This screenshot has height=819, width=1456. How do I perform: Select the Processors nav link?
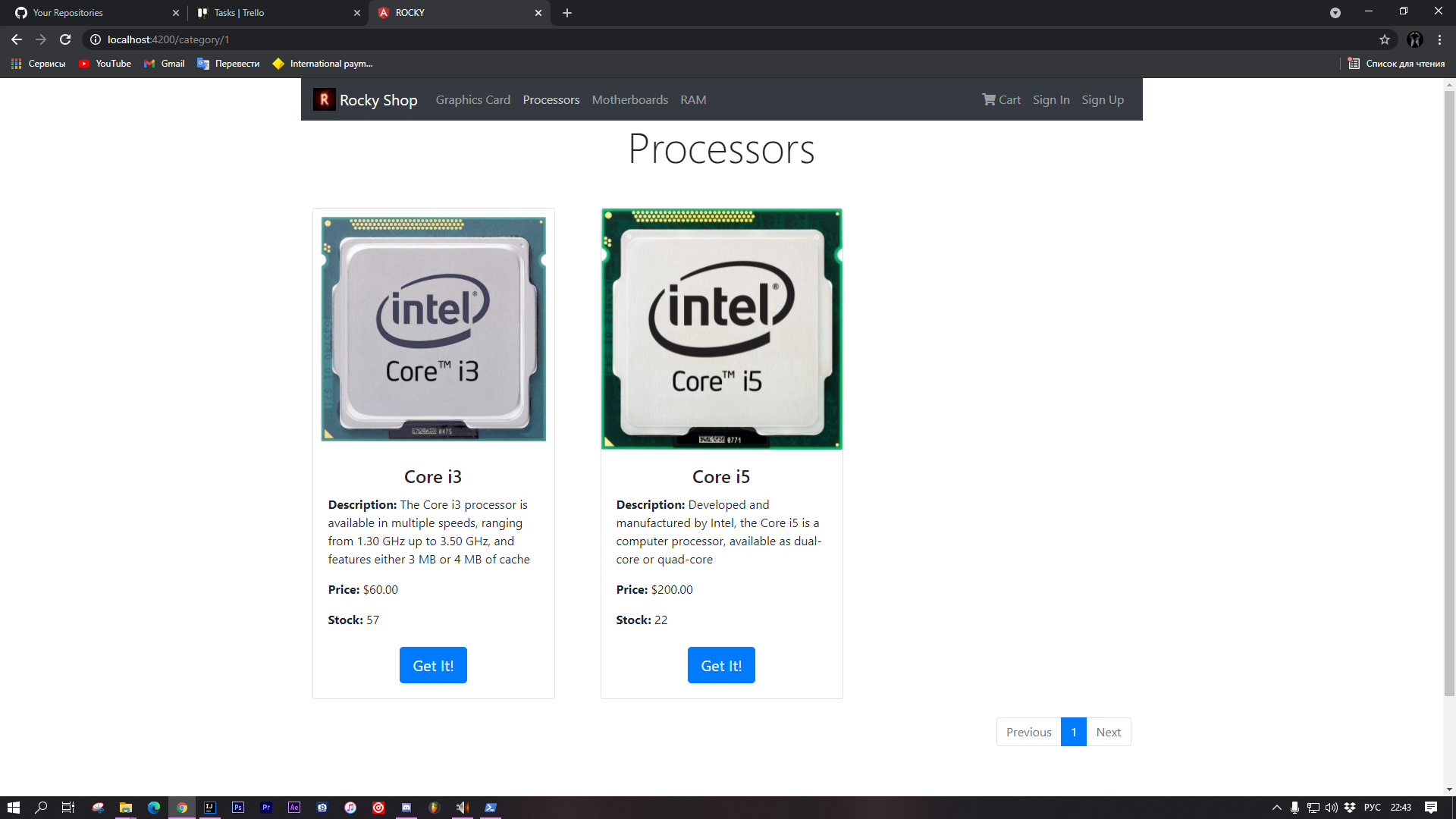point(551,99)
